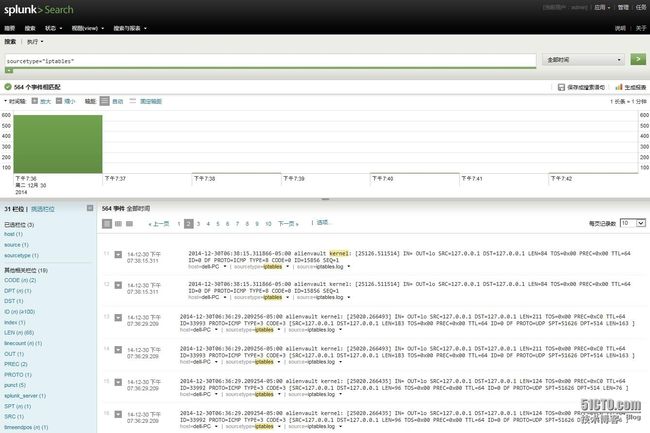Click the save search disk icon
This screenshot has width=650, height=433.
pyautogui.click(x=561, y=87)
